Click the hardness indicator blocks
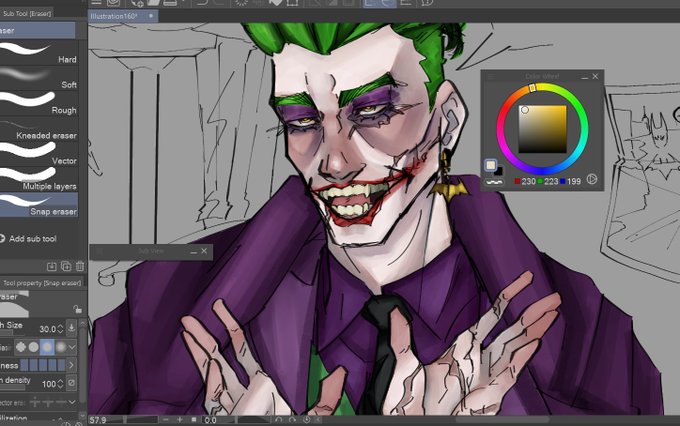The image size is (680, 426). click(x=42, y=365)
